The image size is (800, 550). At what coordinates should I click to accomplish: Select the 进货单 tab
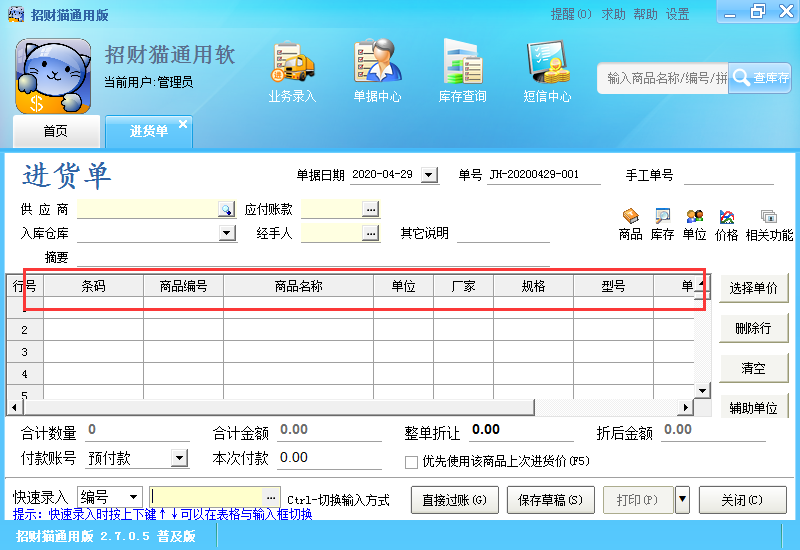pos(148,131)
